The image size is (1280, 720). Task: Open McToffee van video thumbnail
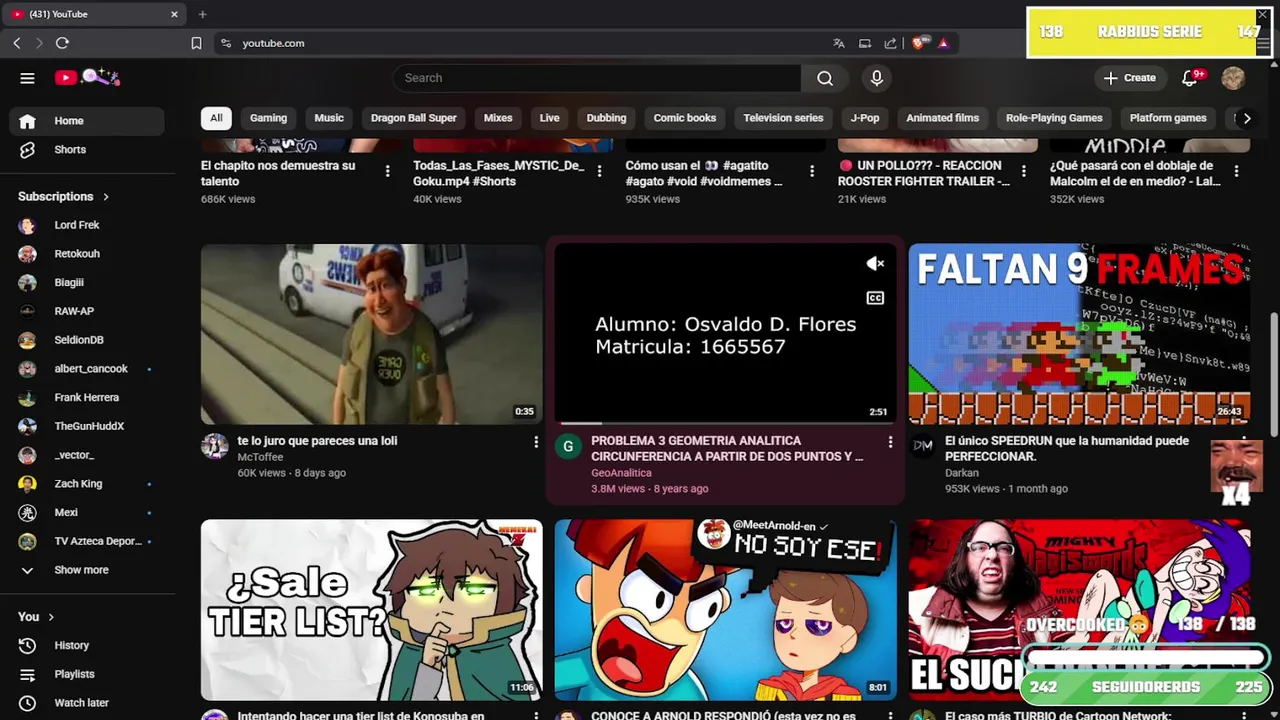[x=371, y=334]
